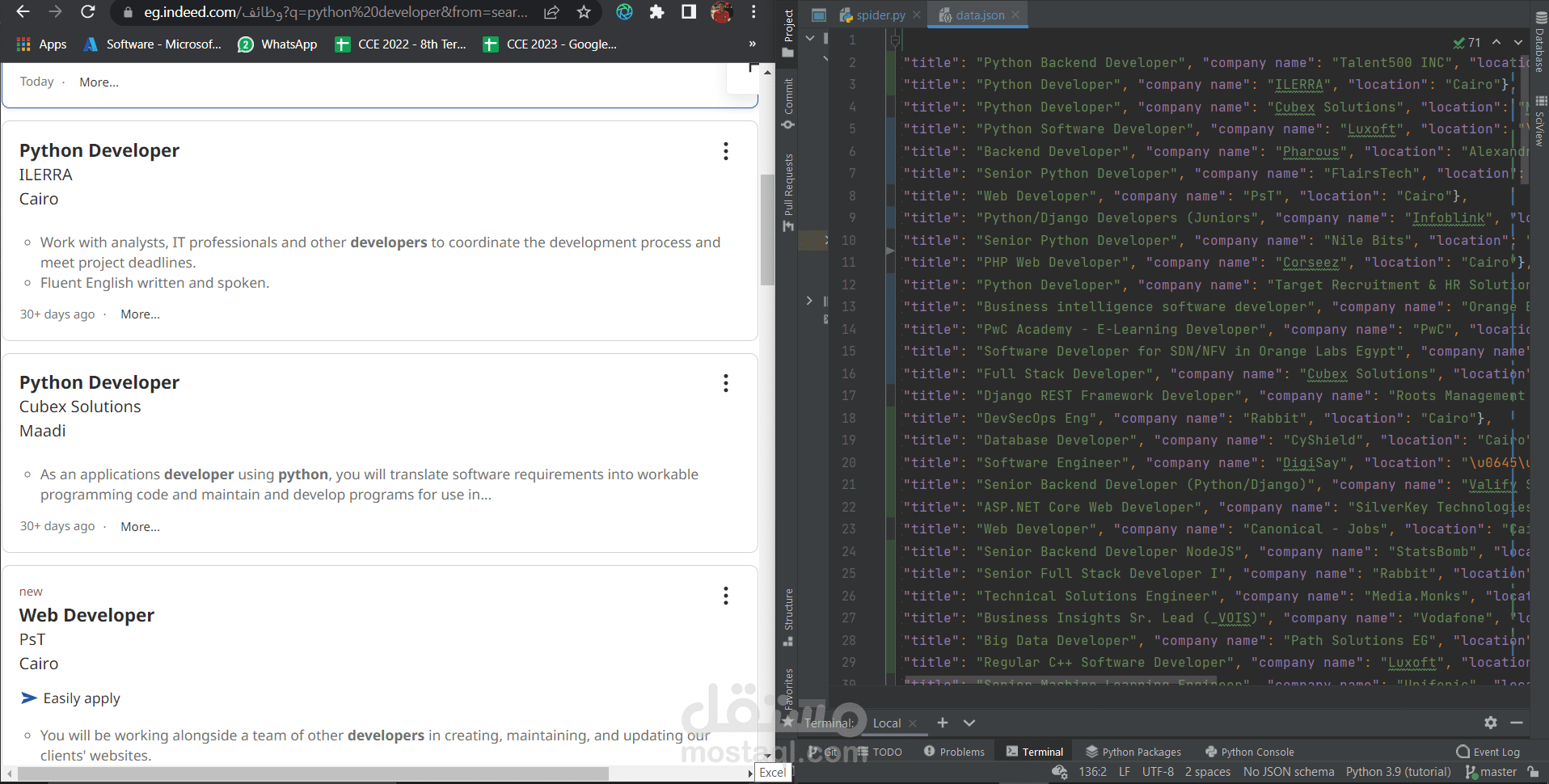Click "Easily apply" on the Web Developer listing

(81, 698)
